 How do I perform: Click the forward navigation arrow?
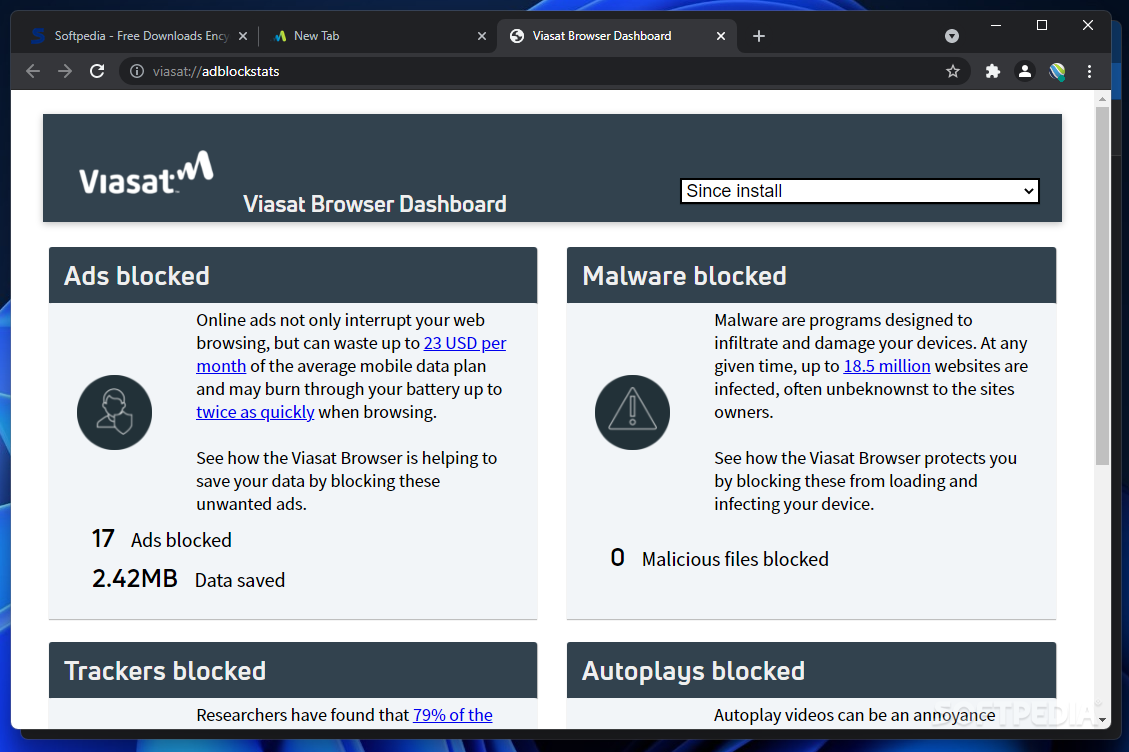[65, 71]
